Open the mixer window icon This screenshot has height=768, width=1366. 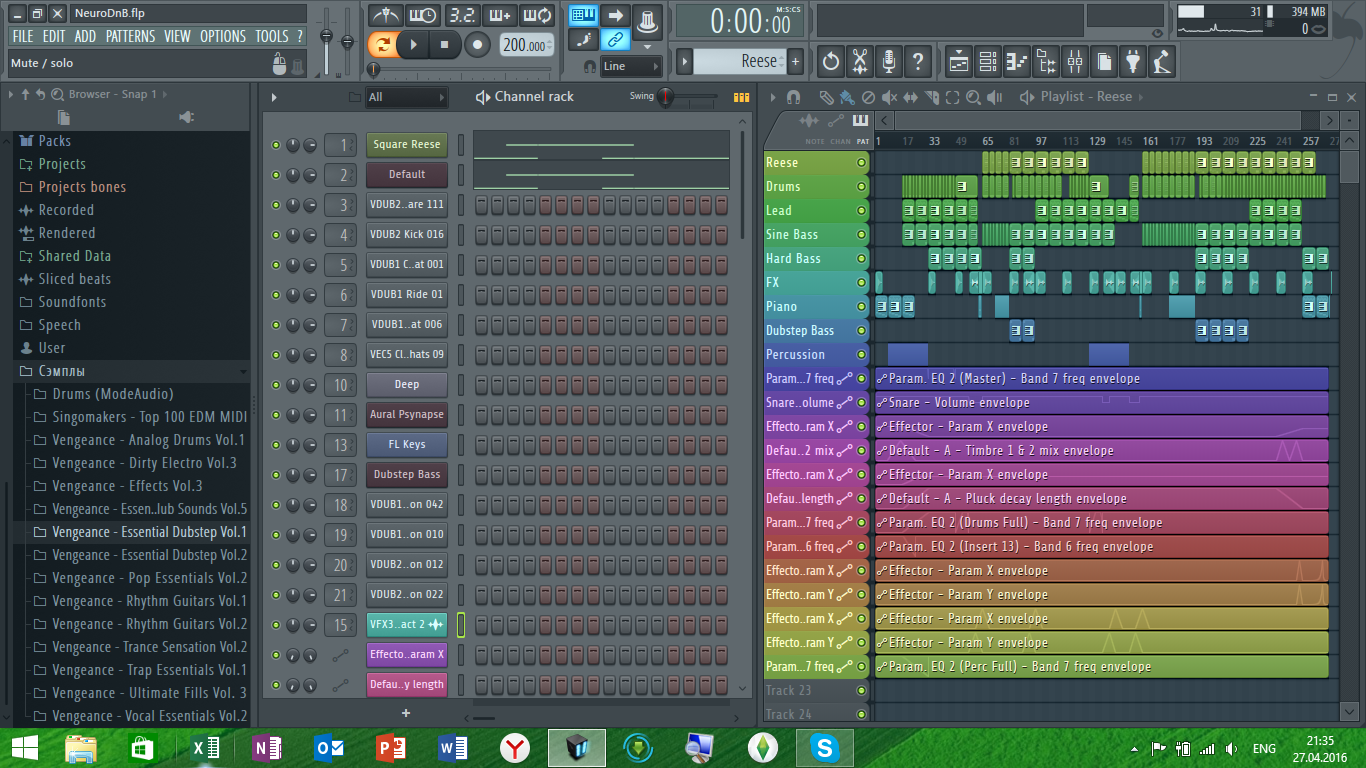tap(1075, 61)
